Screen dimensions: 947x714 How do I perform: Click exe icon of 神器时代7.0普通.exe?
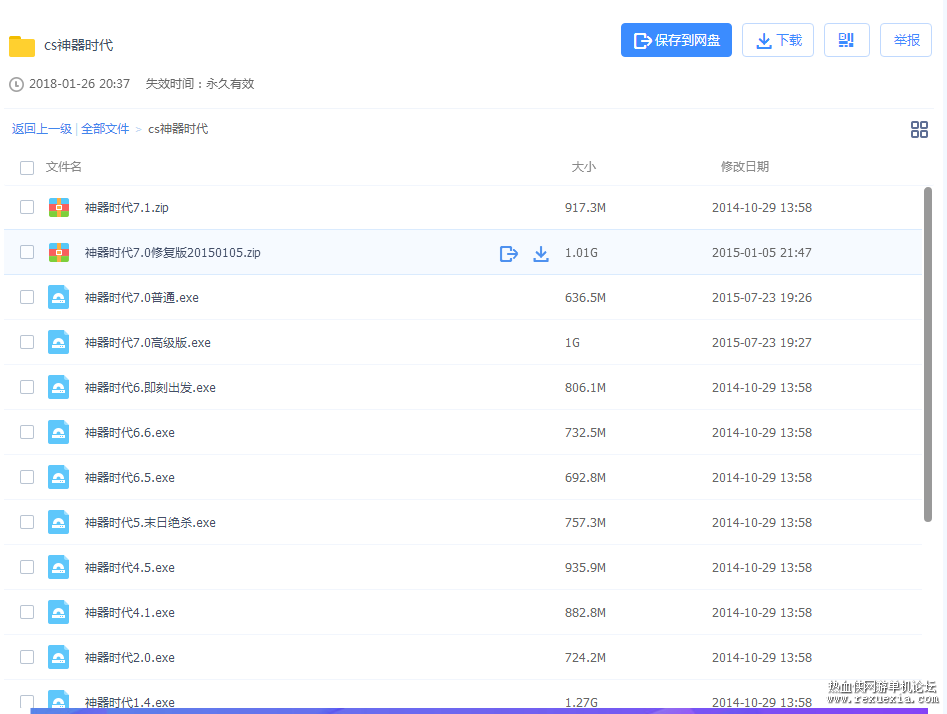point(59,297)
